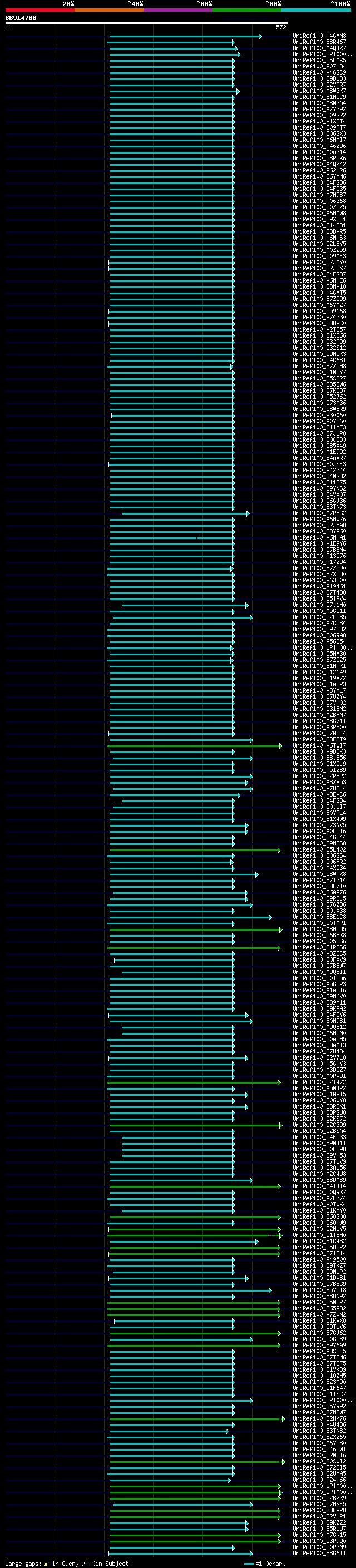Select the BB914760 query label
This screenshot has height=1568, width=356.
click(21, 18)
